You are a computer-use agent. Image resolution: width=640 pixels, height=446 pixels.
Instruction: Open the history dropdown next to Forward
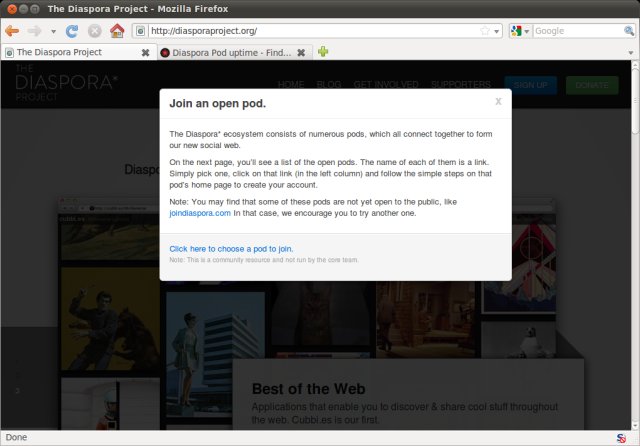tap(53, 31)
